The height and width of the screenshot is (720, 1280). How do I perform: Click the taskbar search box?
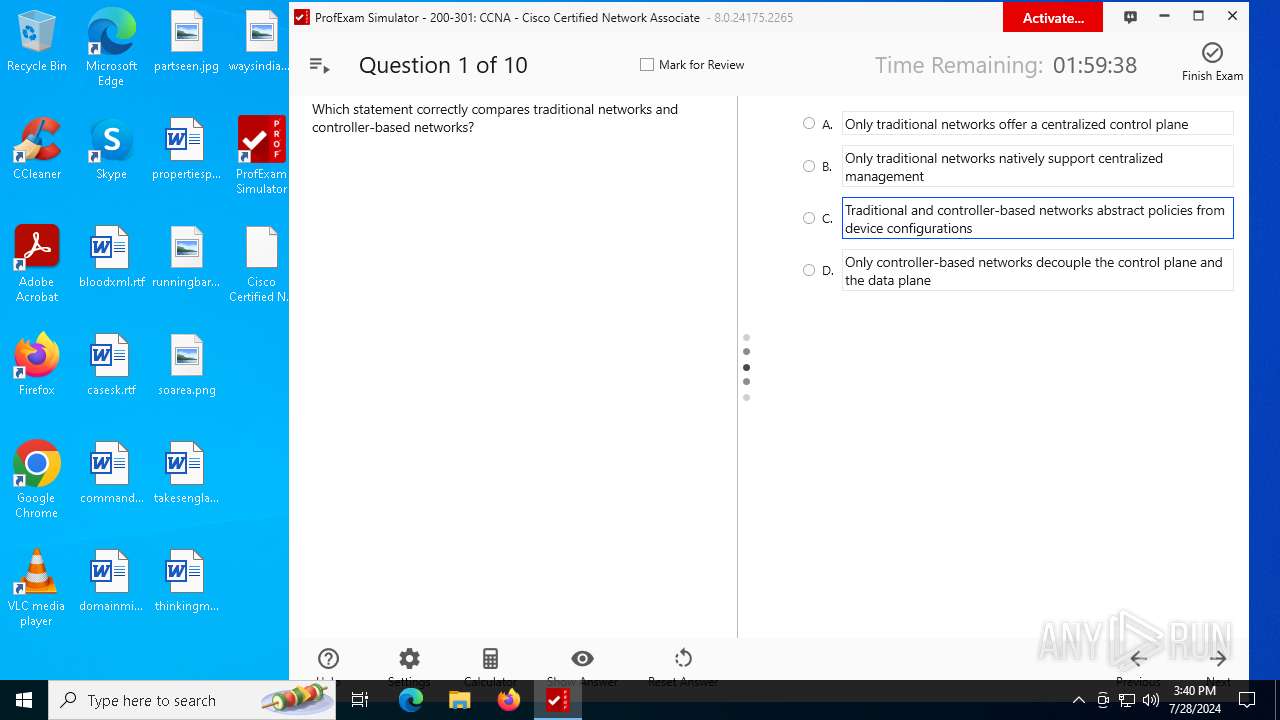(x=192, y=700)
